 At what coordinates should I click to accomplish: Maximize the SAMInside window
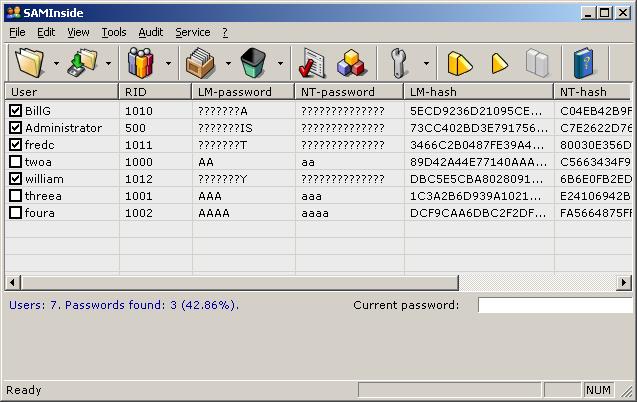pos(604,13)
